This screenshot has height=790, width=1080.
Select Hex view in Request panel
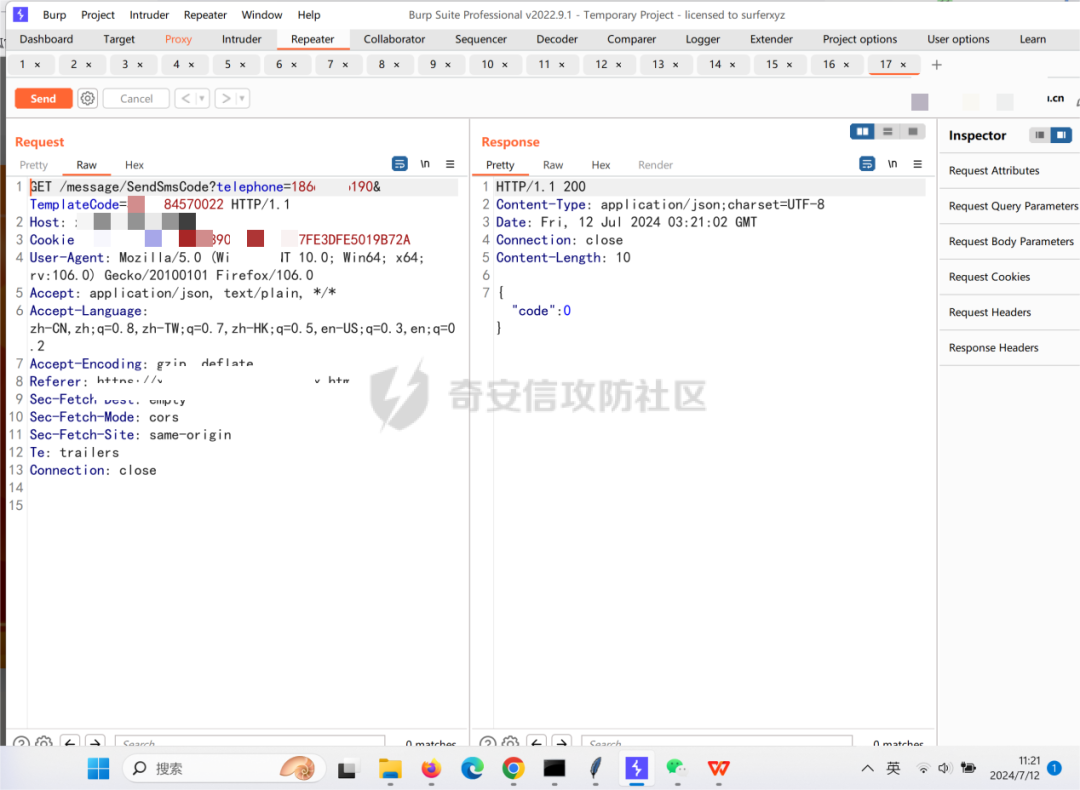pyautogui.click(x=134, y=165)
